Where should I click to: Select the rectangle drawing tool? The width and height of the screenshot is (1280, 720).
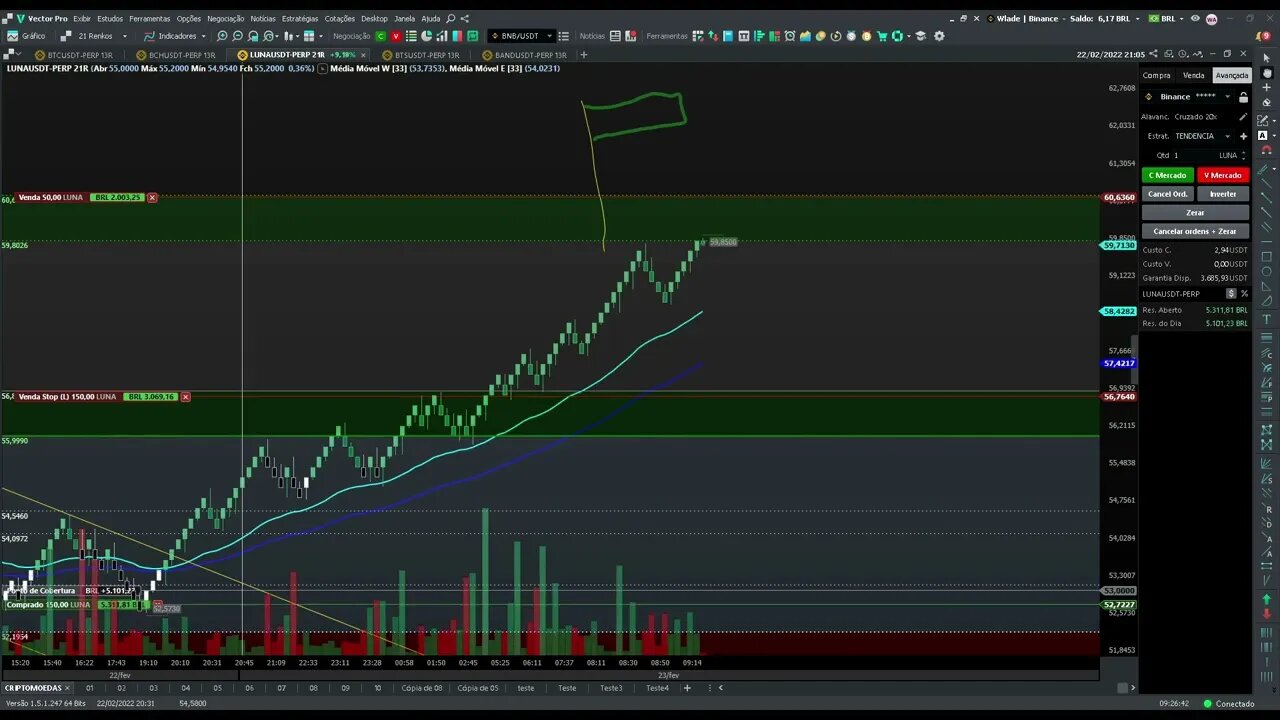point(1266,256)
